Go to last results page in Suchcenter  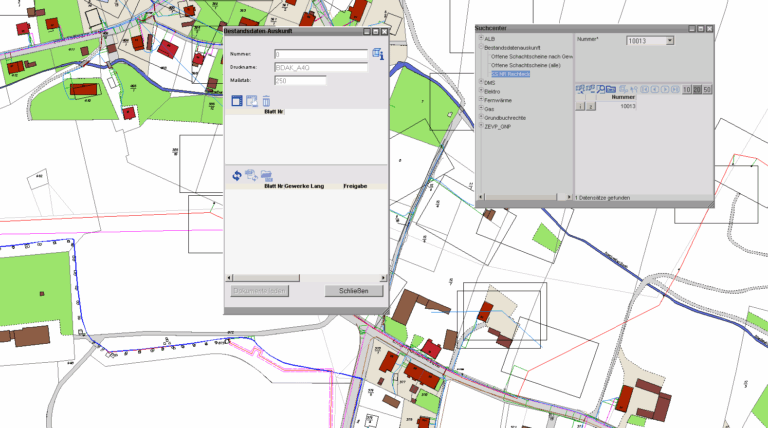point(675,89)
